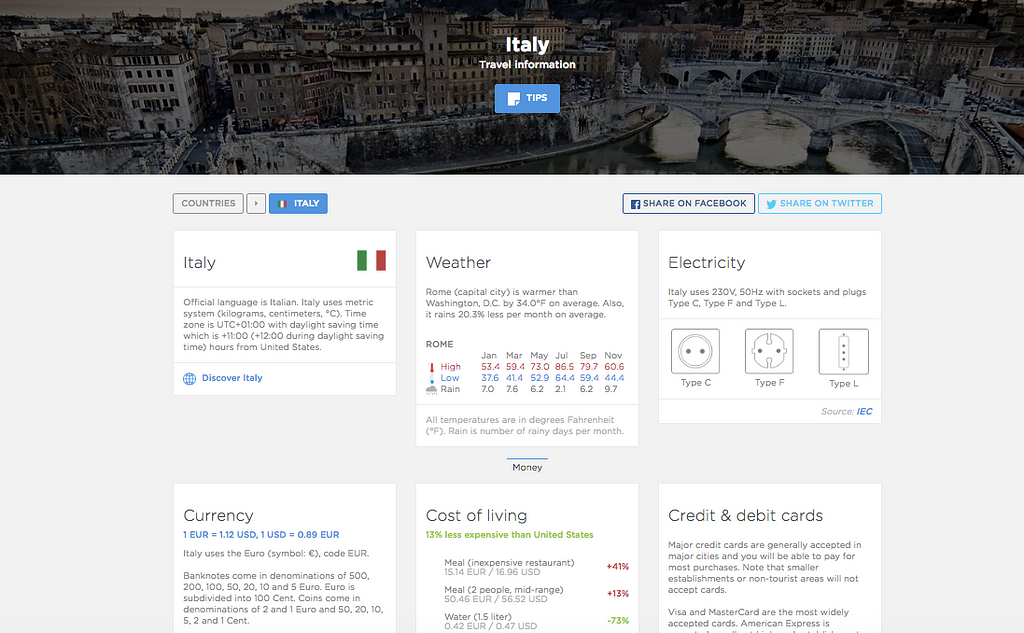The width and height of the screenshot is (1024, 633).
Task: Open the Discover Italy link
Action: coord(232,378)
